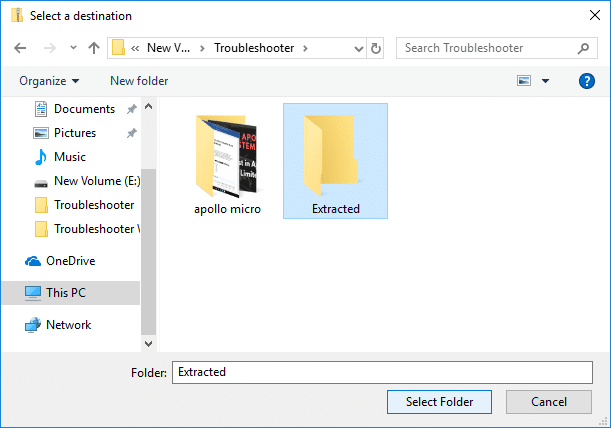Click the Folder name text field
This screenshot has height=428, width=611.
pyautogui.click(x=382, y=372)
